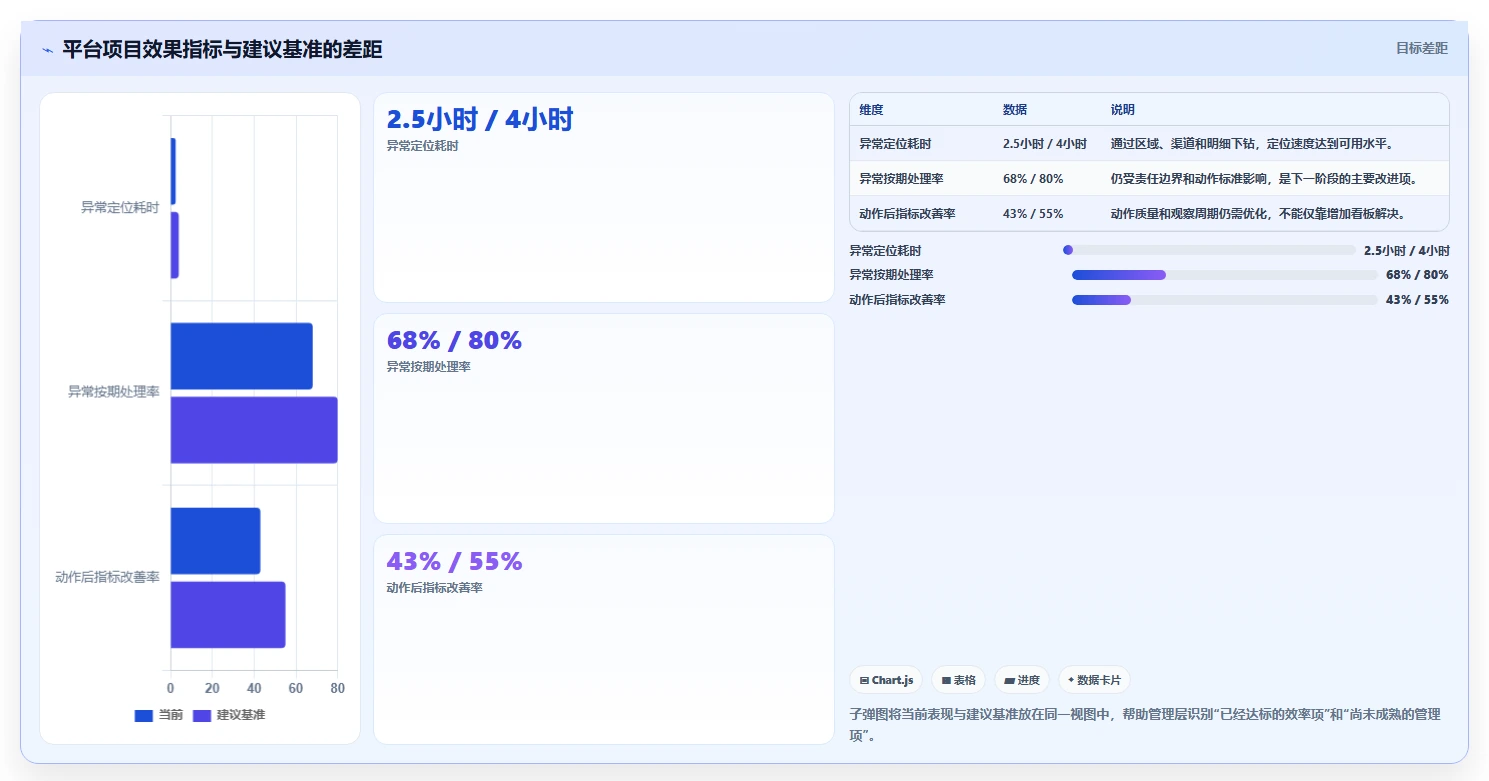The image size is (1489, 781).
Task: Click the 异常按期处理率 chart axis label
Action: click(x=114, y=392)
